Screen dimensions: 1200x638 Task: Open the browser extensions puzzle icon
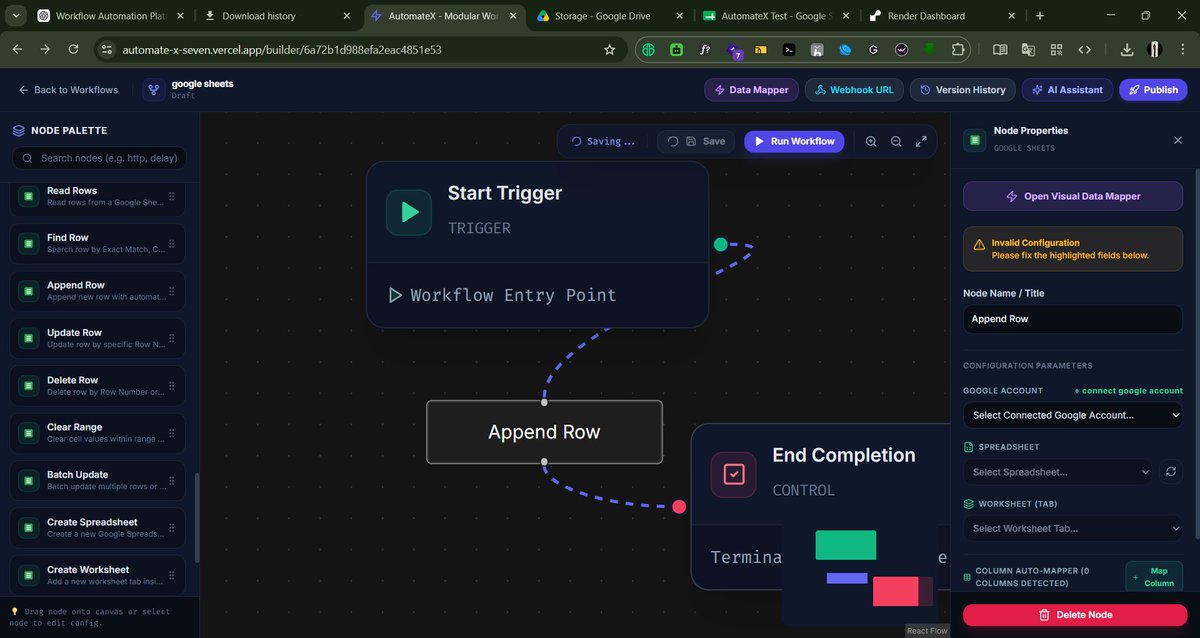click(x=958, y=49)
